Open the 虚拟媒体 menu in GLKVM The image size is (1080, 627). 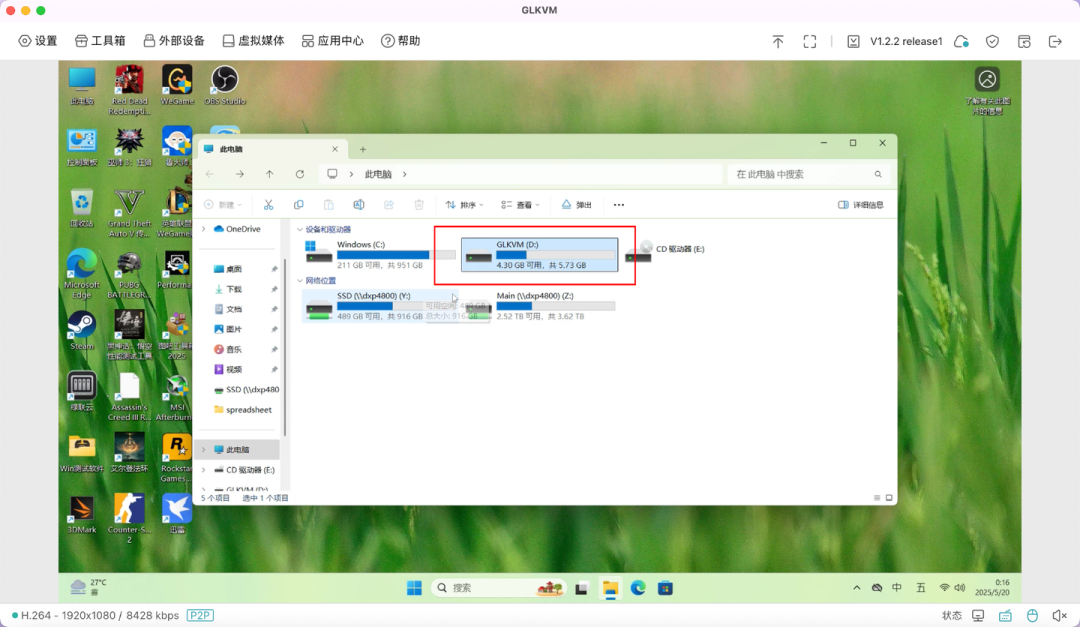coord(253,41)
